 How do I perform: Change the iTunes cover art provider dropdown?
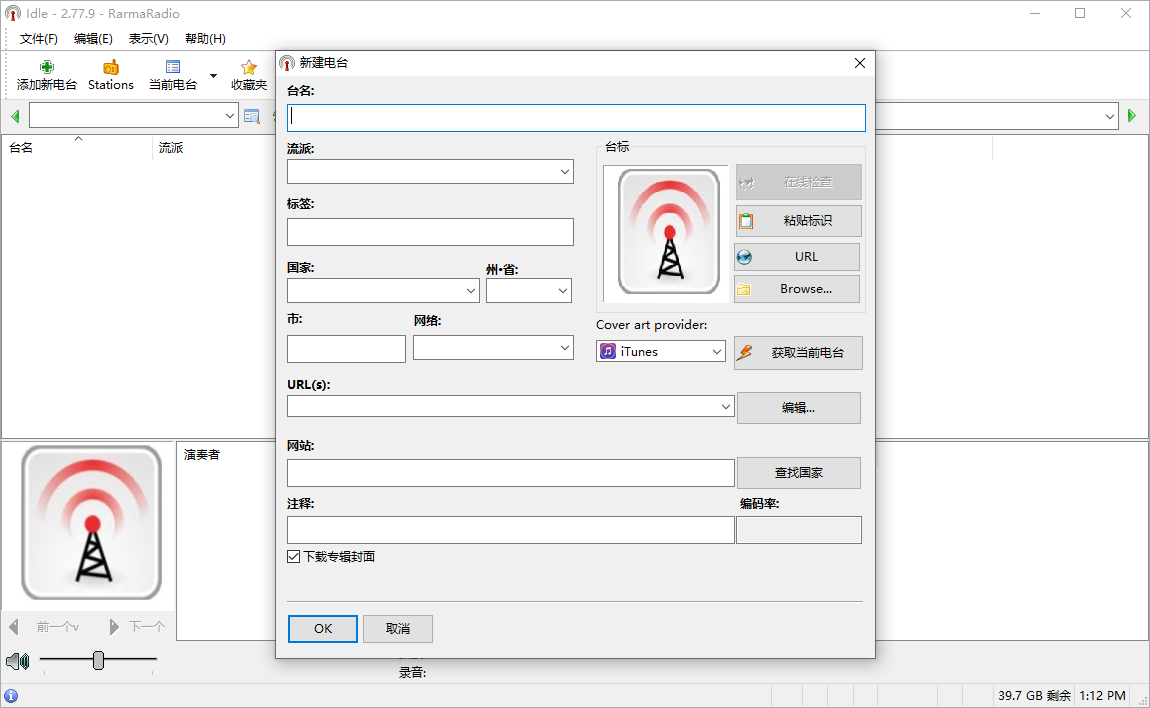[x=715, y=351]
